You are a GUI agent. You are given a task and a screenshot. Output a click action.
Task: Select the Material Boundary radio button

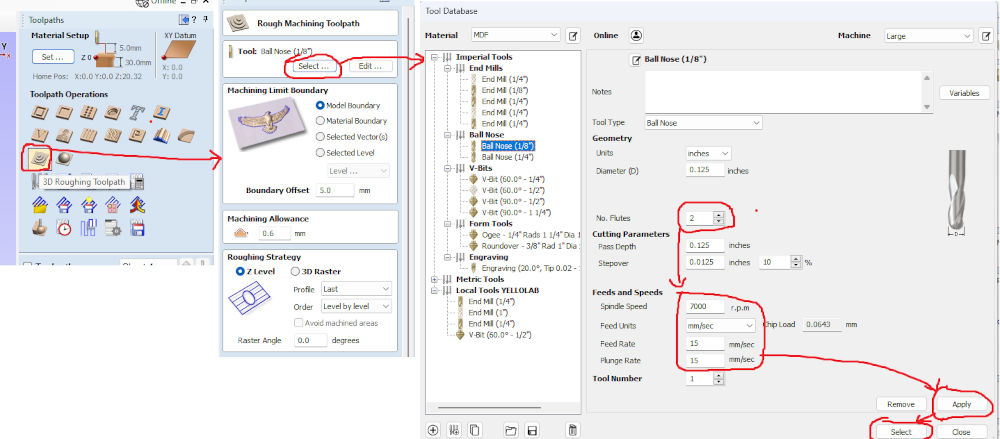[x=320, y=121]
